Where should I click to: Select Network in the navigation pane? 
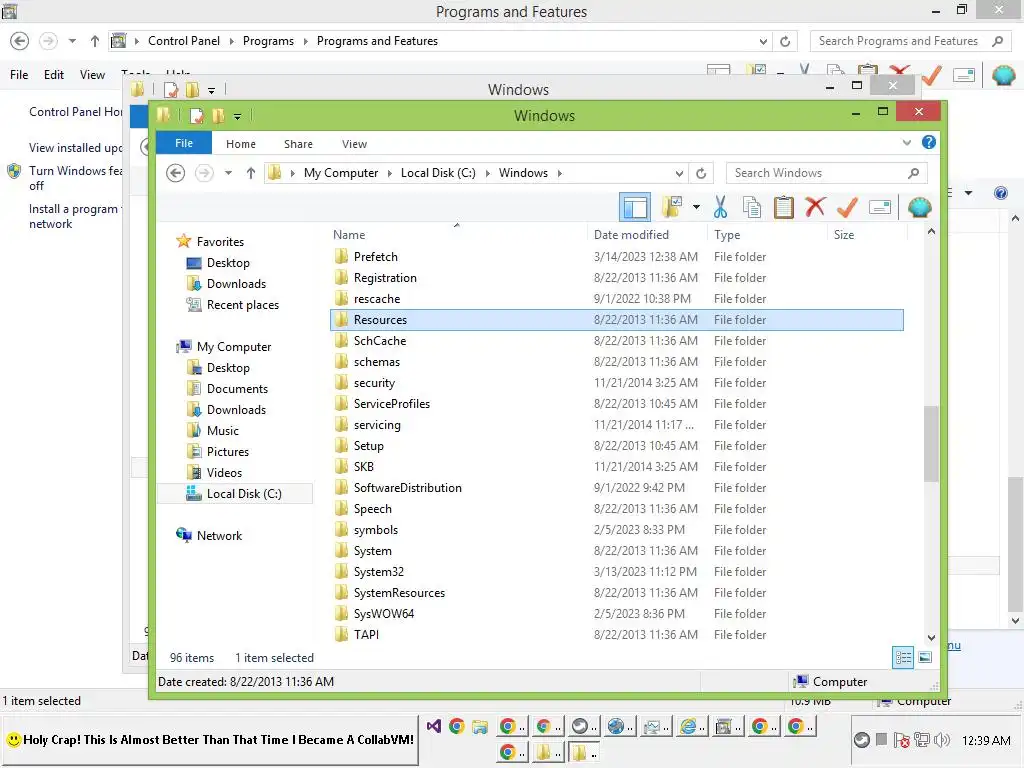pos(219,536)
